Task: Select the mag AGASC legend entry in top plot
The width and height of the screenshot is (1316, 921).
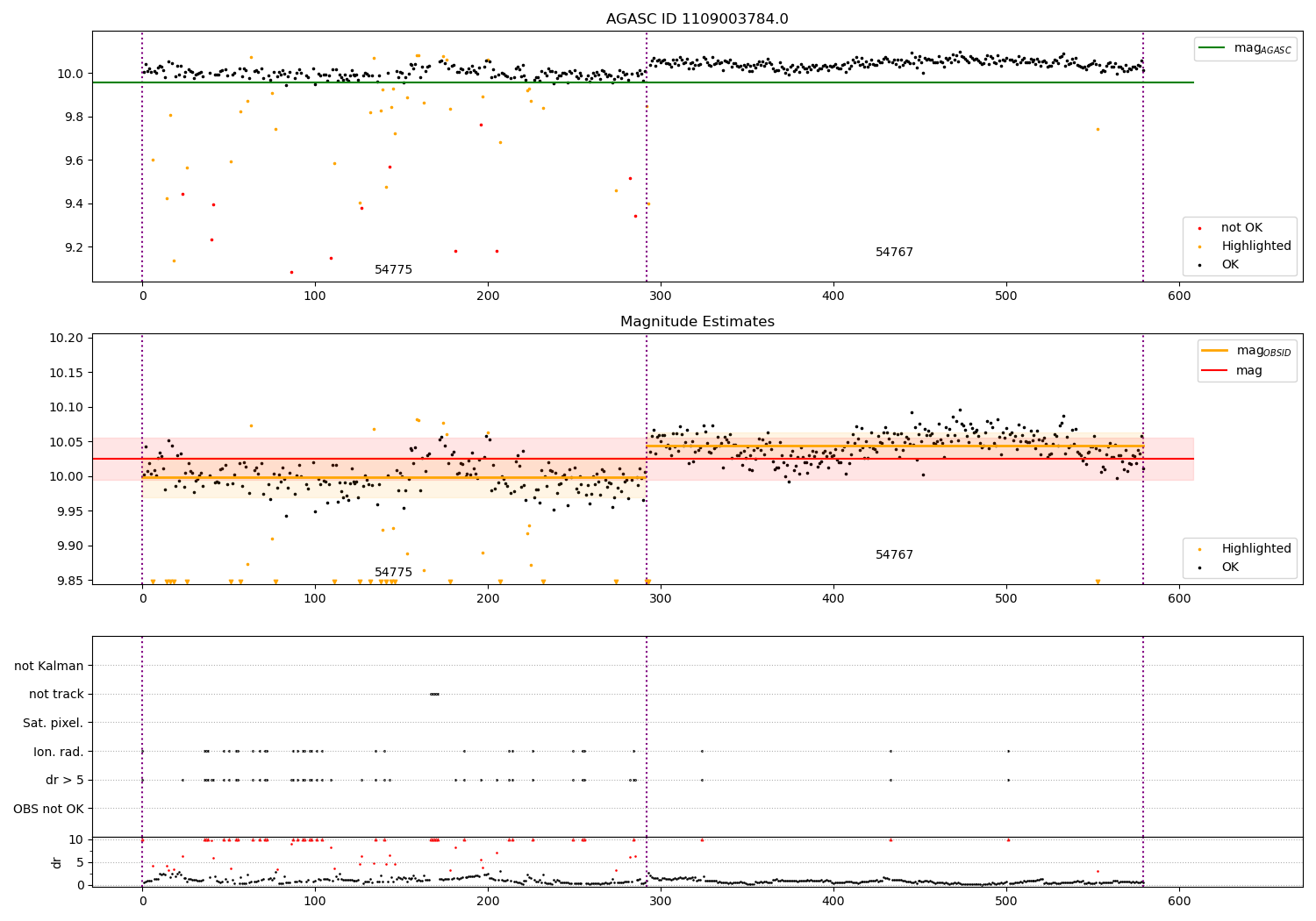Action: pyautogui.click(x=1244, y=49)
